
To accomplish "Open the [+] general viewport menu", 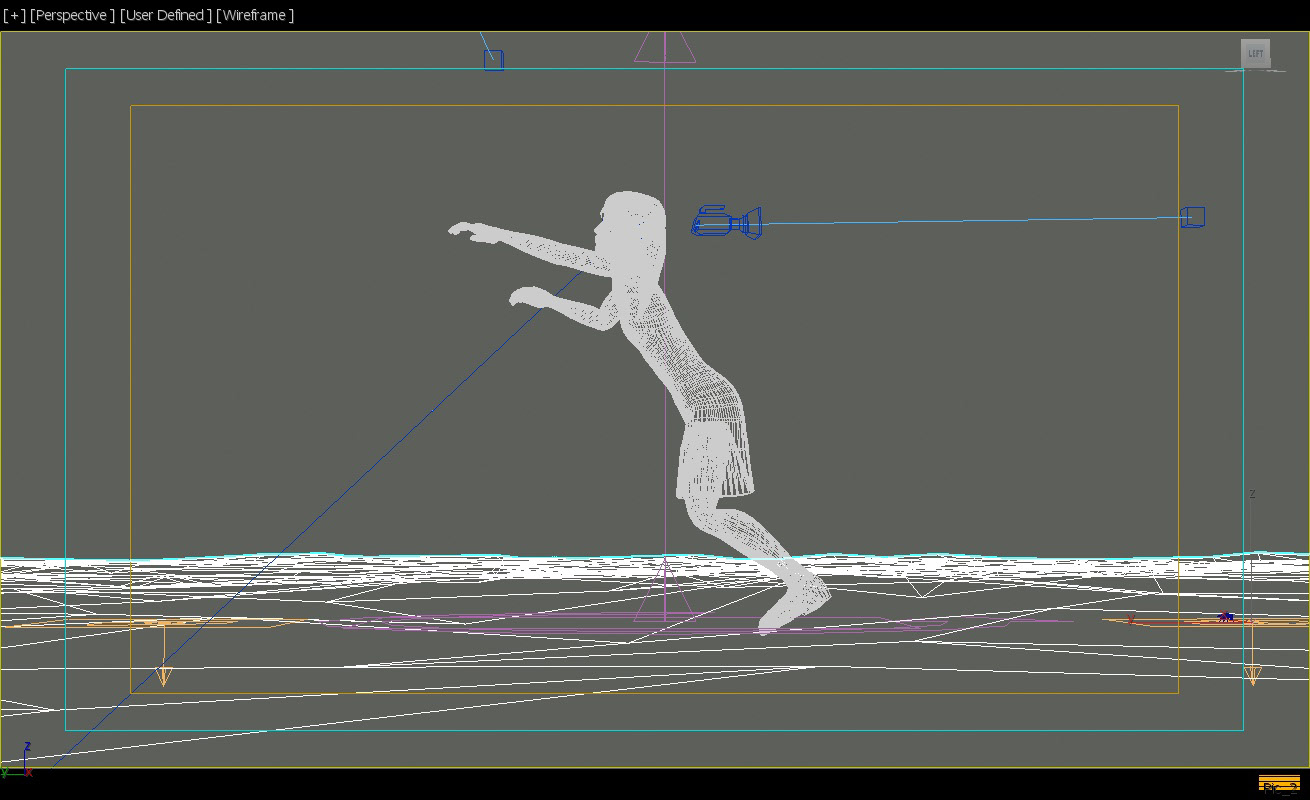I will tap(14, 15).
